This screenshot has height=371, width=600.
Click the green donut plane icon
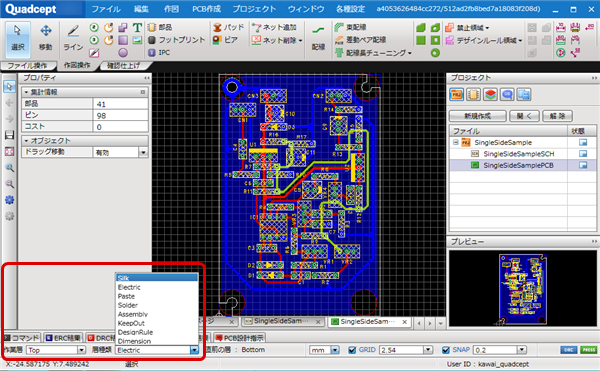[x=435, y=53]
